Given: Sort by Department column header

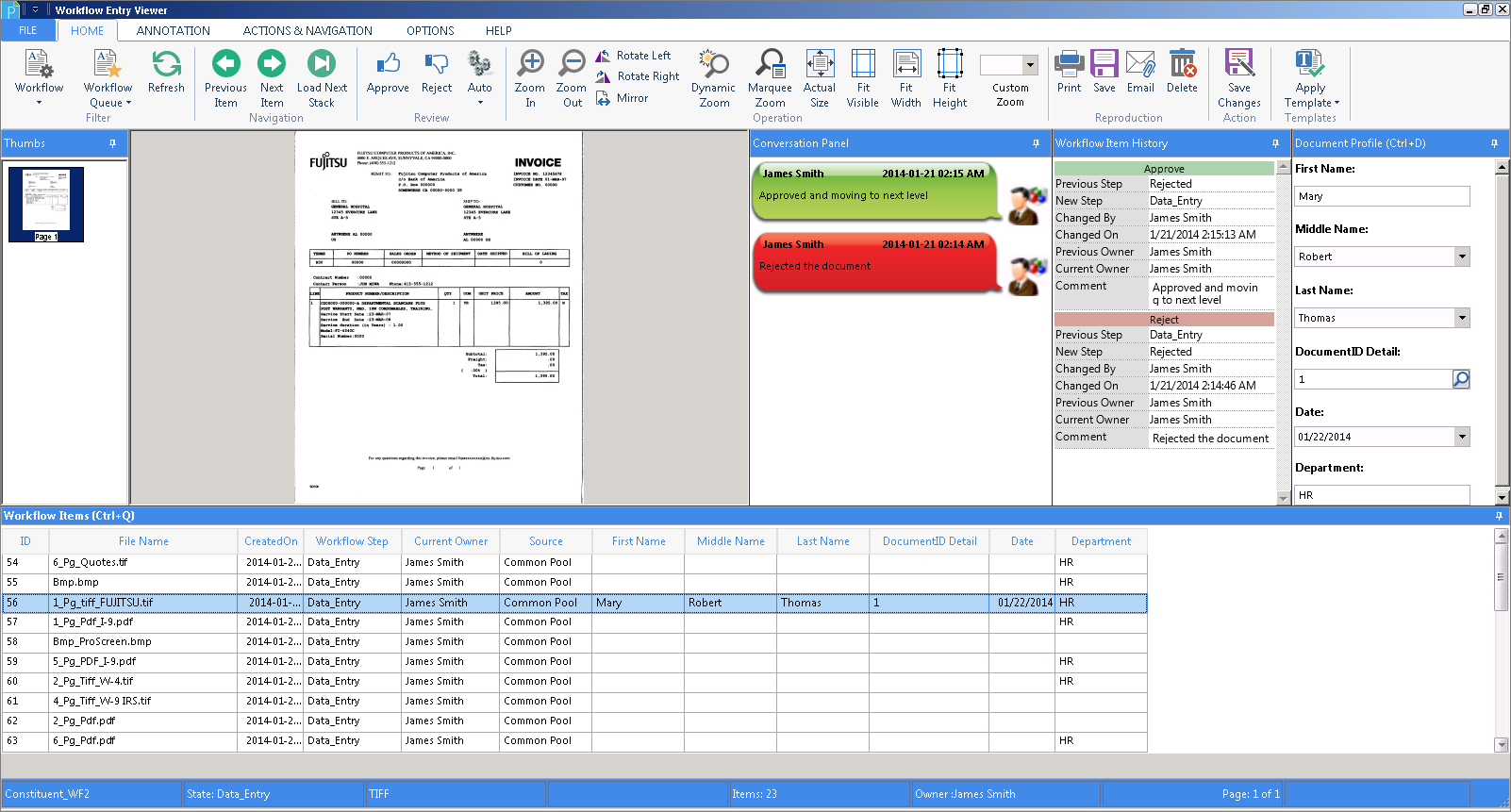Looking at the screenshot, I should [1101, 541].
